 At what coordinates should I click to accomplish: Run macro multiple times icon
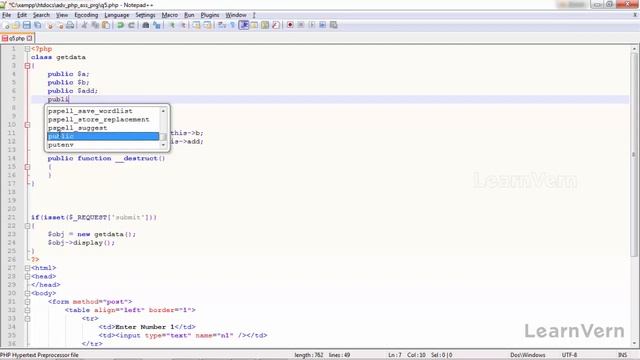pos(322,25)
